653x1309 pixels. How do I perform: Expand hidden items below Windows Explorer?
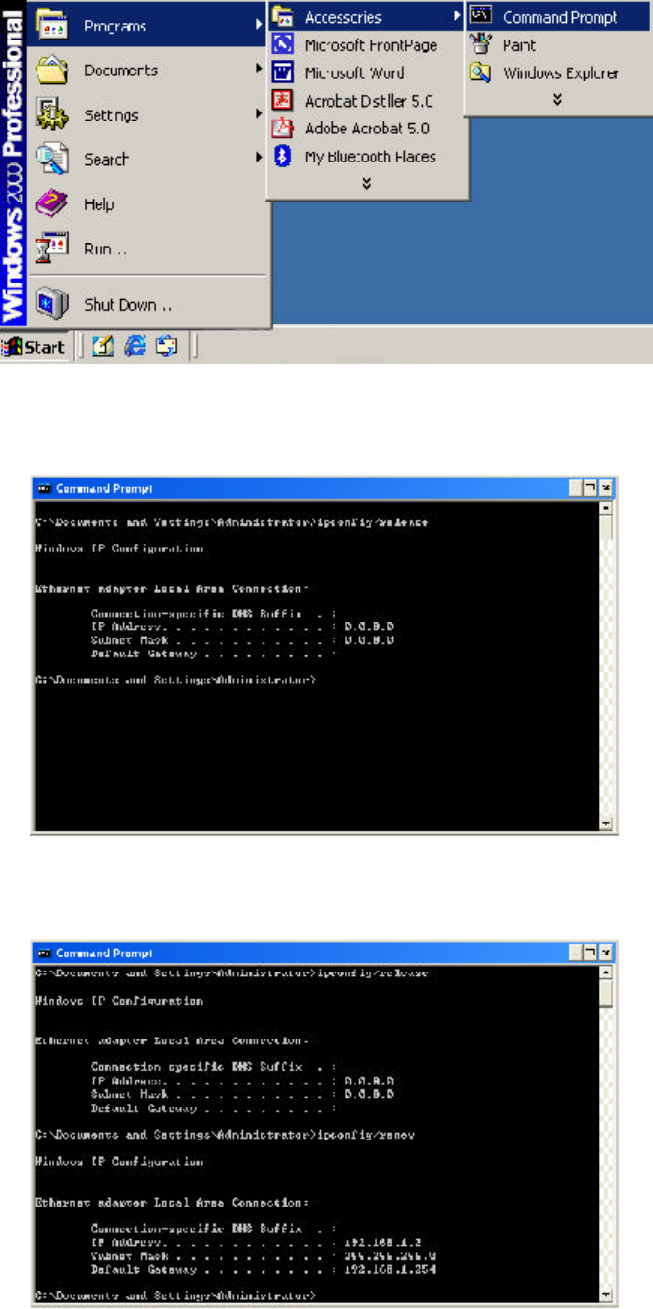[557, 99]
